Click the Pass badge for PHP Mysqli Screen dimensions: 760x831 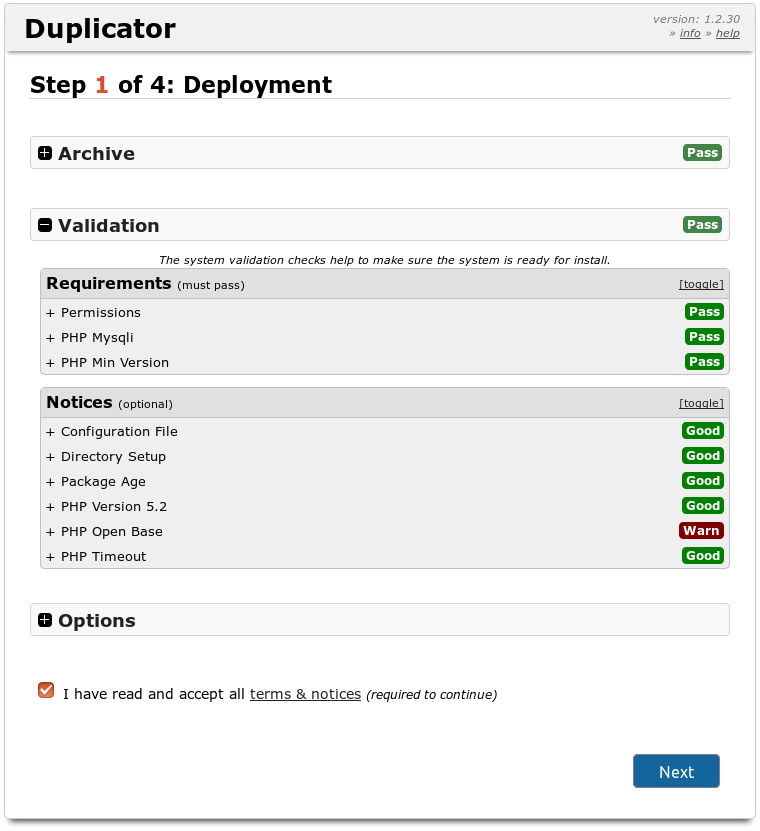704,337
